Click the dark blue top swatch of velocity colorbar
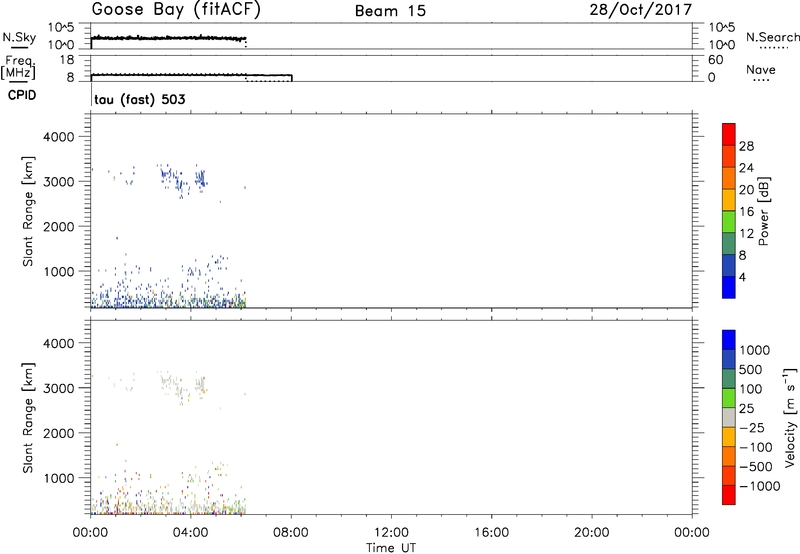The height and width of the screenshot is (554, 800). (x=729, y=340)
